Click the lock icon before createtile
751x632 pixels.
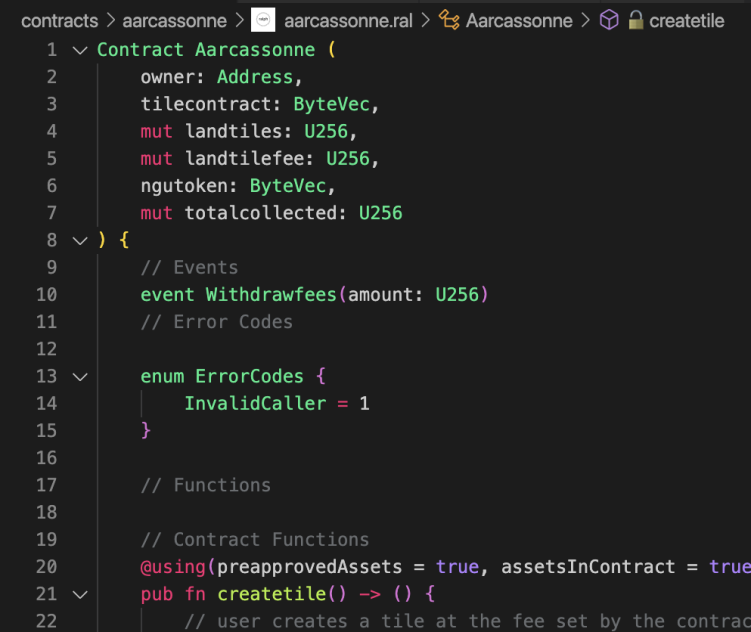pyautogui.click(x=636, y=20)
